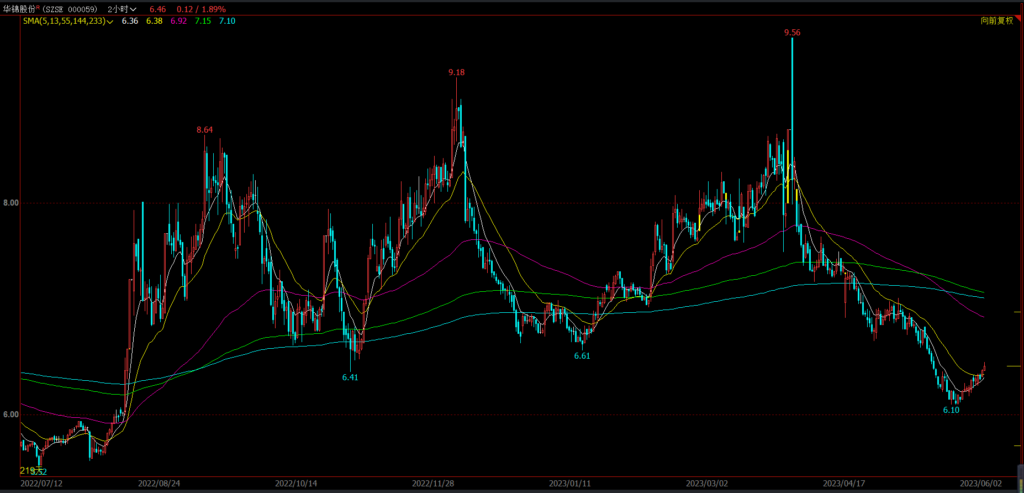Open the 2小时 timeframe dropdown
This screenshot has width=1024, height=493.
click(122, 9)
